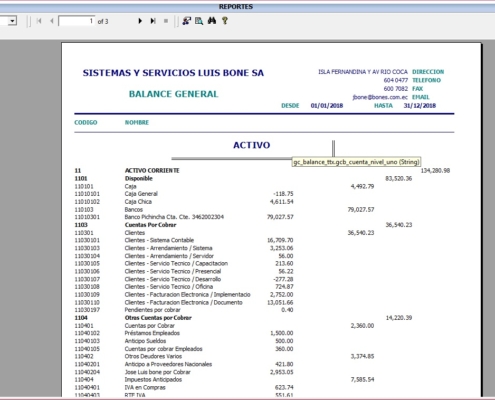Go to the first report page

[39, 21]
